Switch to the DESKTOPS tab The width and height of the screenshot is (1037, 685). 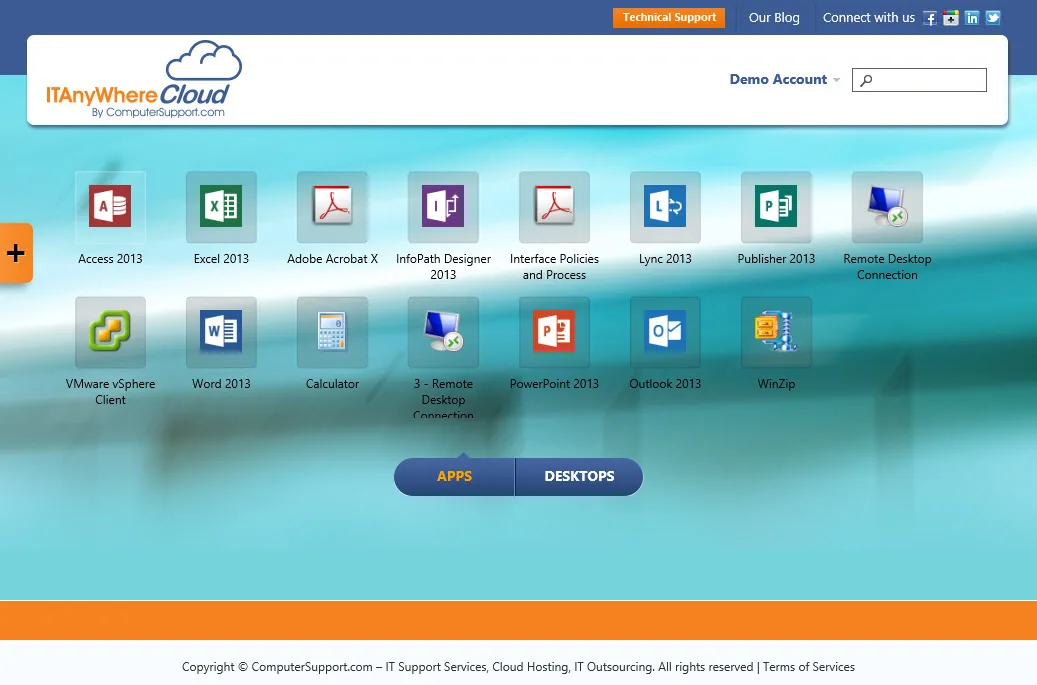click(x=579, y=477)
